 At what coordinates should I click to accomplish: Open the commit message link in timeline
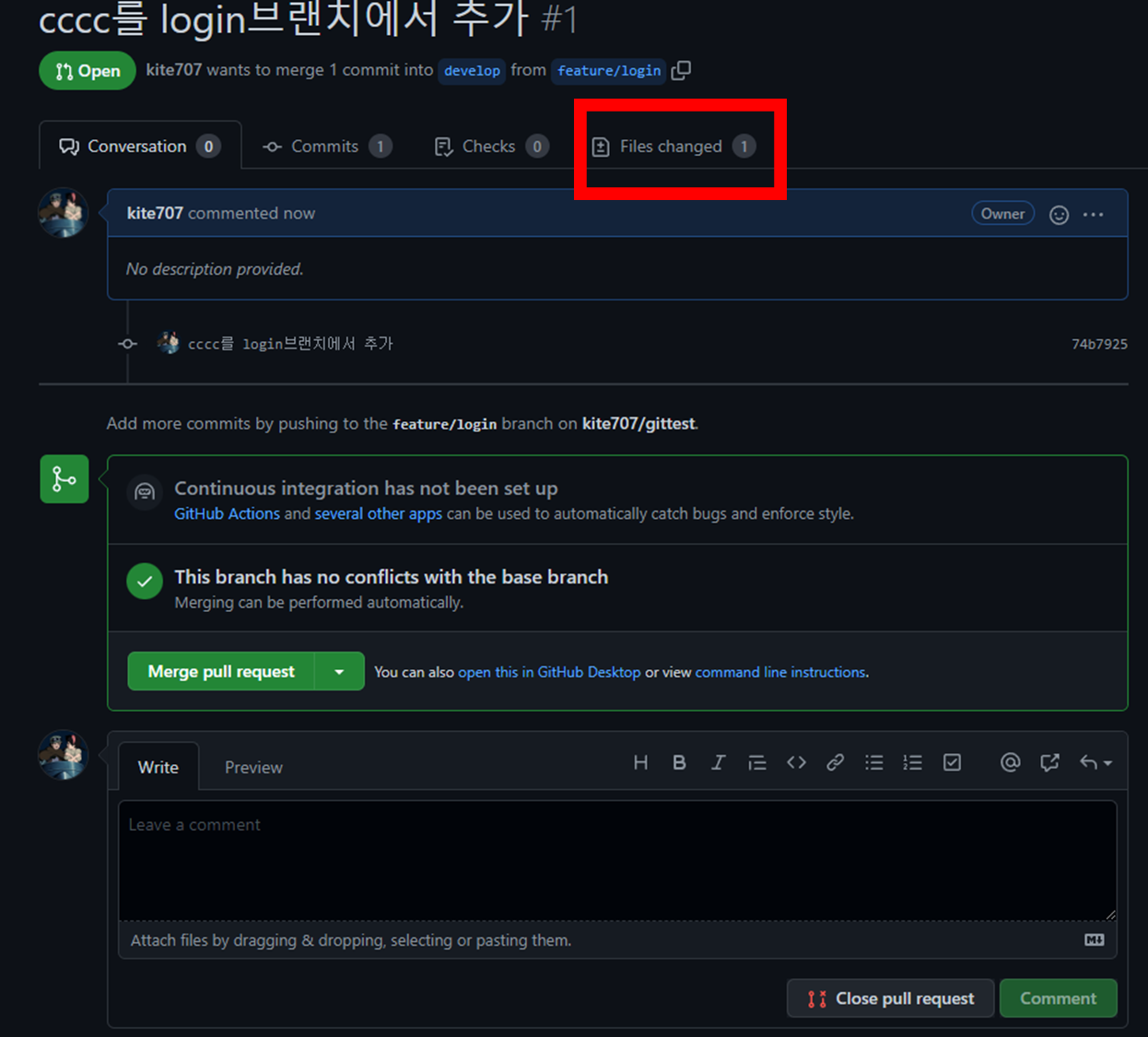click(290, 343)
